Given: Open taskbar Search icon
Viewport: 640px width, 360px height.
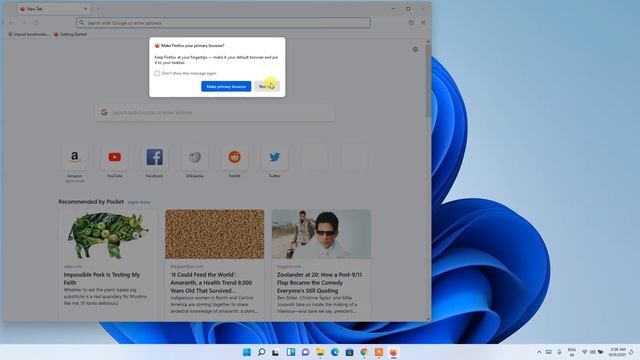Looking at the screenshot, I should pos(261,352).
